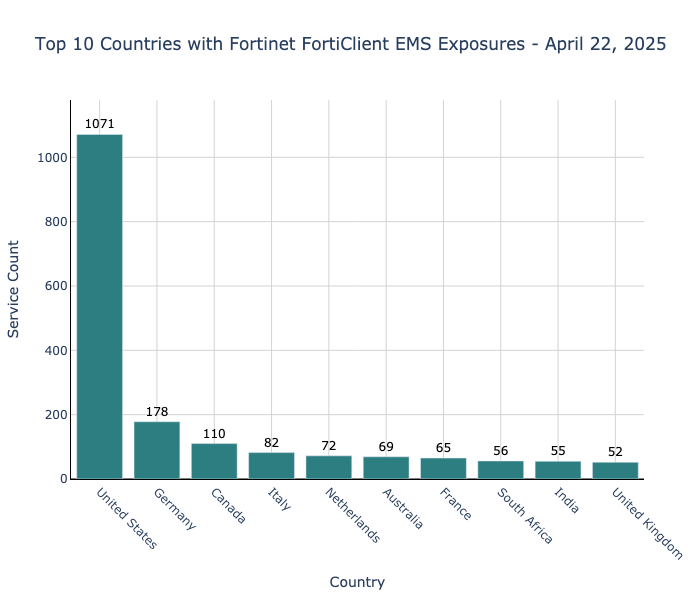
Task: Click the 1071 value label
Action: click(100, 124)
